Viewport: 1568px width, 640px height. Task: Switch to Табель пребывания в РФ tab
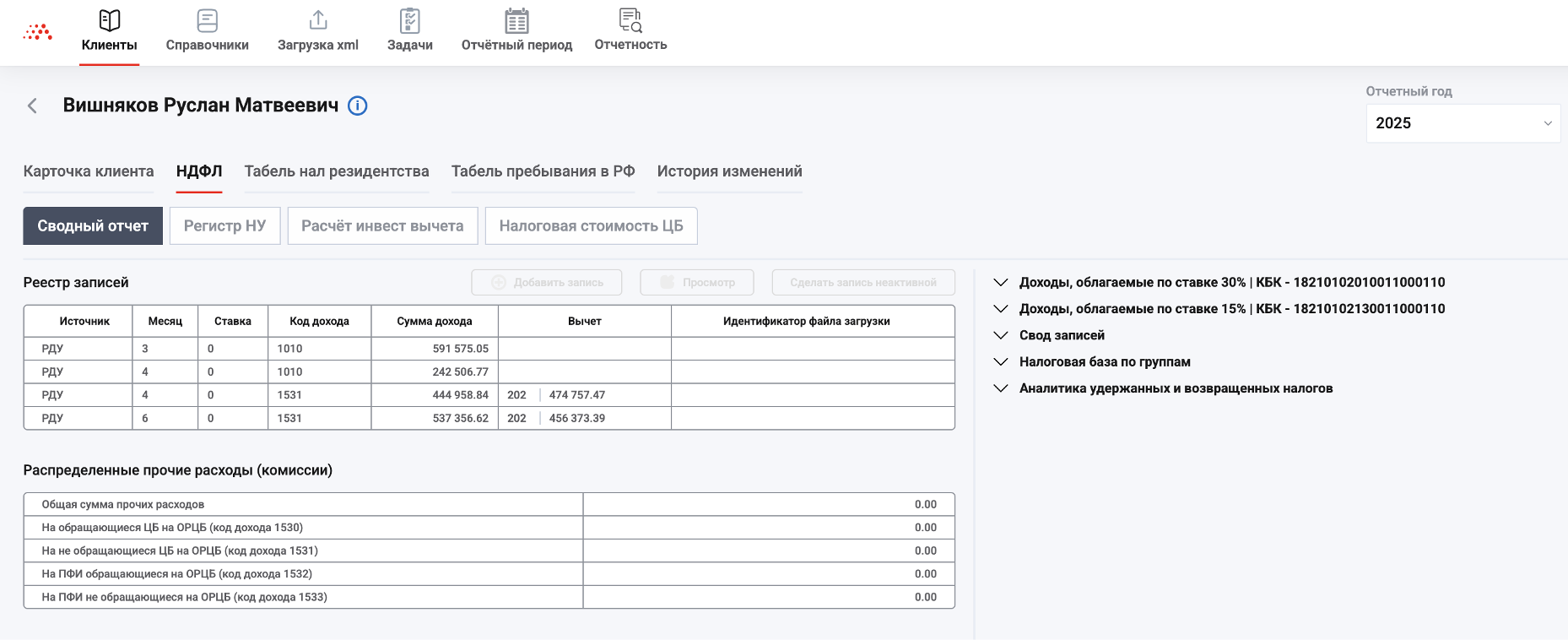pos(543,171)
